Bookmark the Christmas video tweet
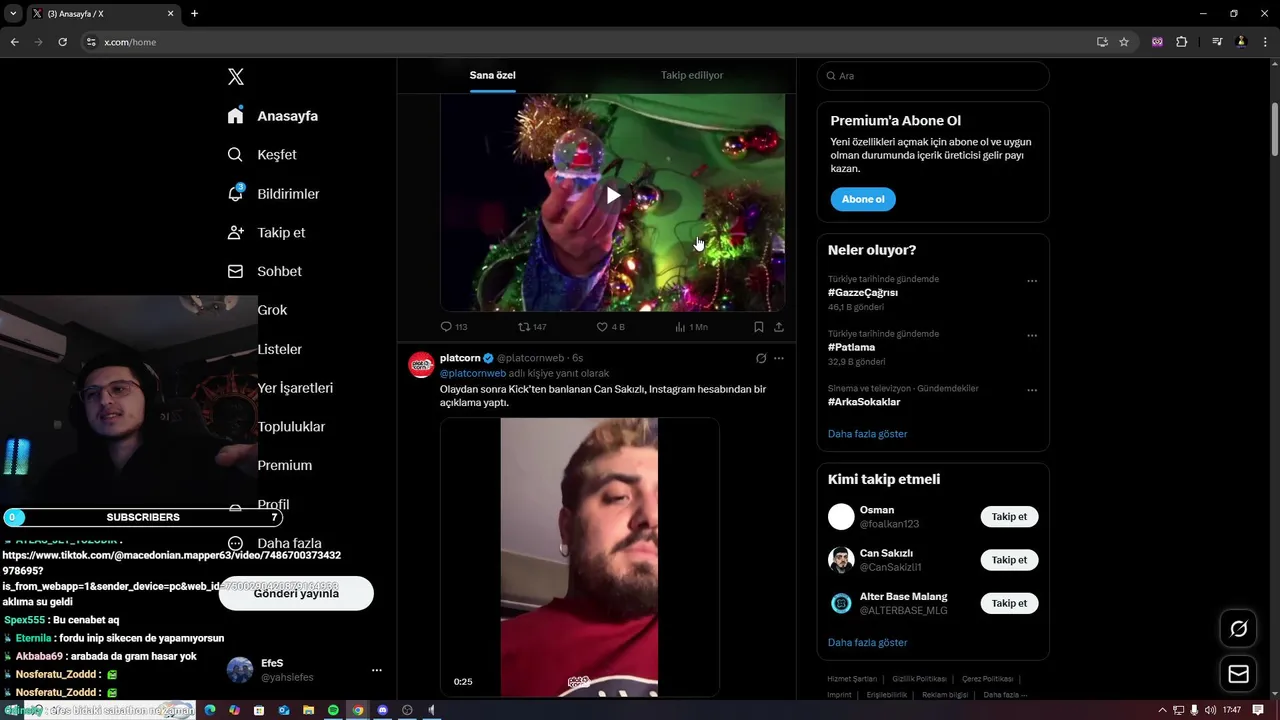1280x720 pixels. 759,327
